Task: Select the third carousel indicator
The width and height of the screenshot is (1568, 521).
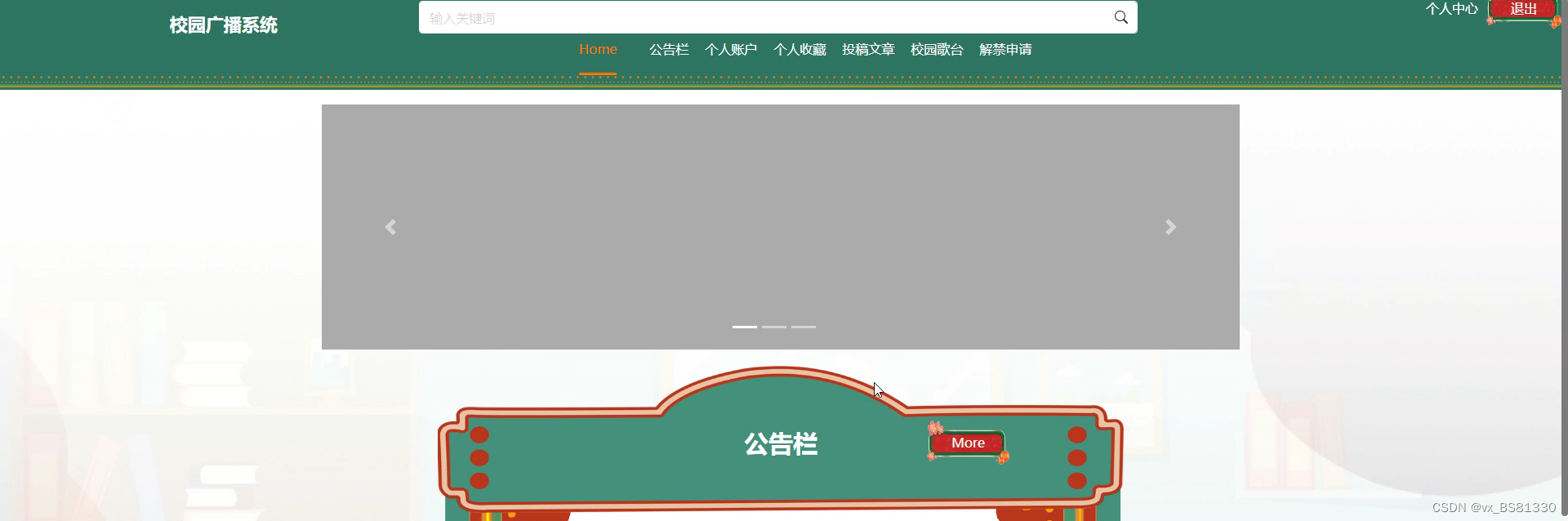Action: pos(804,327)
